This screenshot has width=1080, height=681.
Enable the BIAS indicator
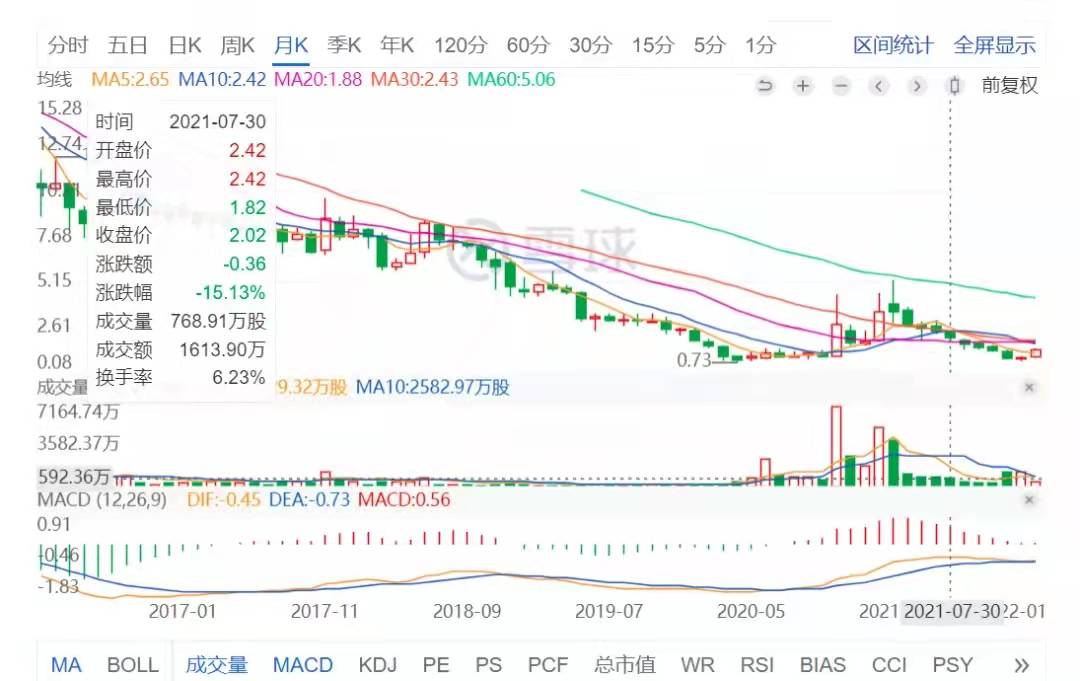822,665
